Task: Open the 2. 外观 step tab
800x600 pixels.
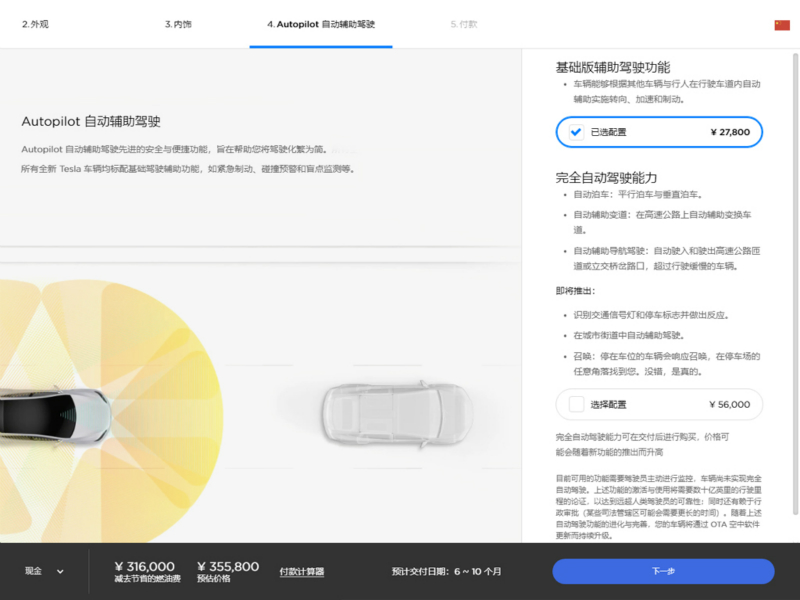Action: point(35,24)
